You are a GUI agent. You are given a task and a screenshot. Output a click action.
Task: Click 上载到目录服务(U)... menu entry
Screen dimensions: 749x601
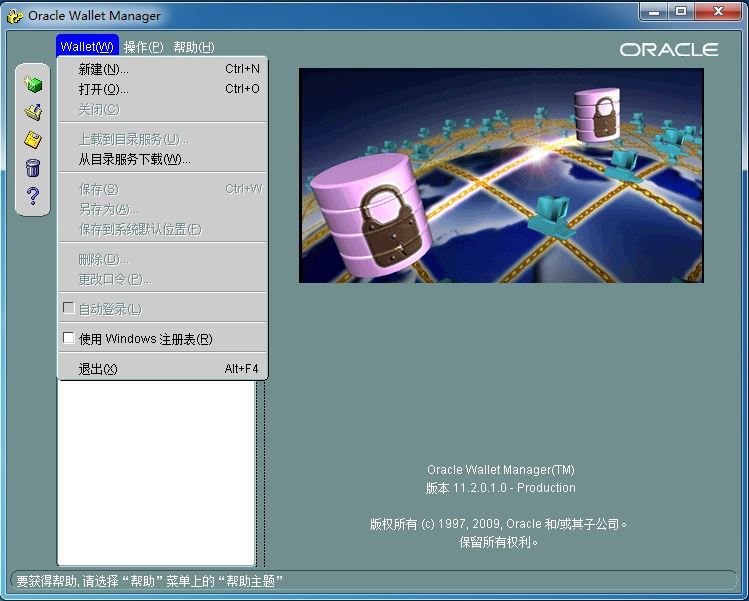click(x=162, y=139)
